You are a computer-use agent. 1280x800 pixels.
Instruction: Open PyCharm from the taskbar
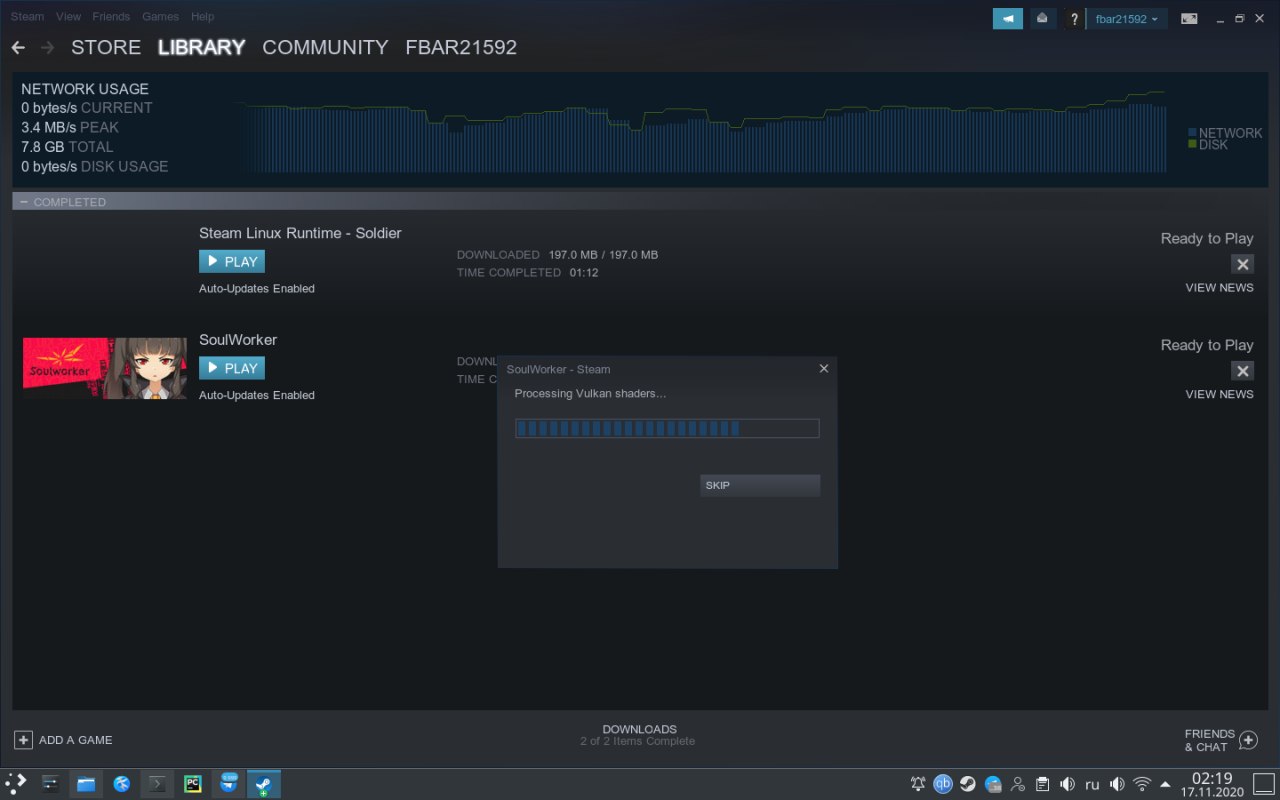193,784
